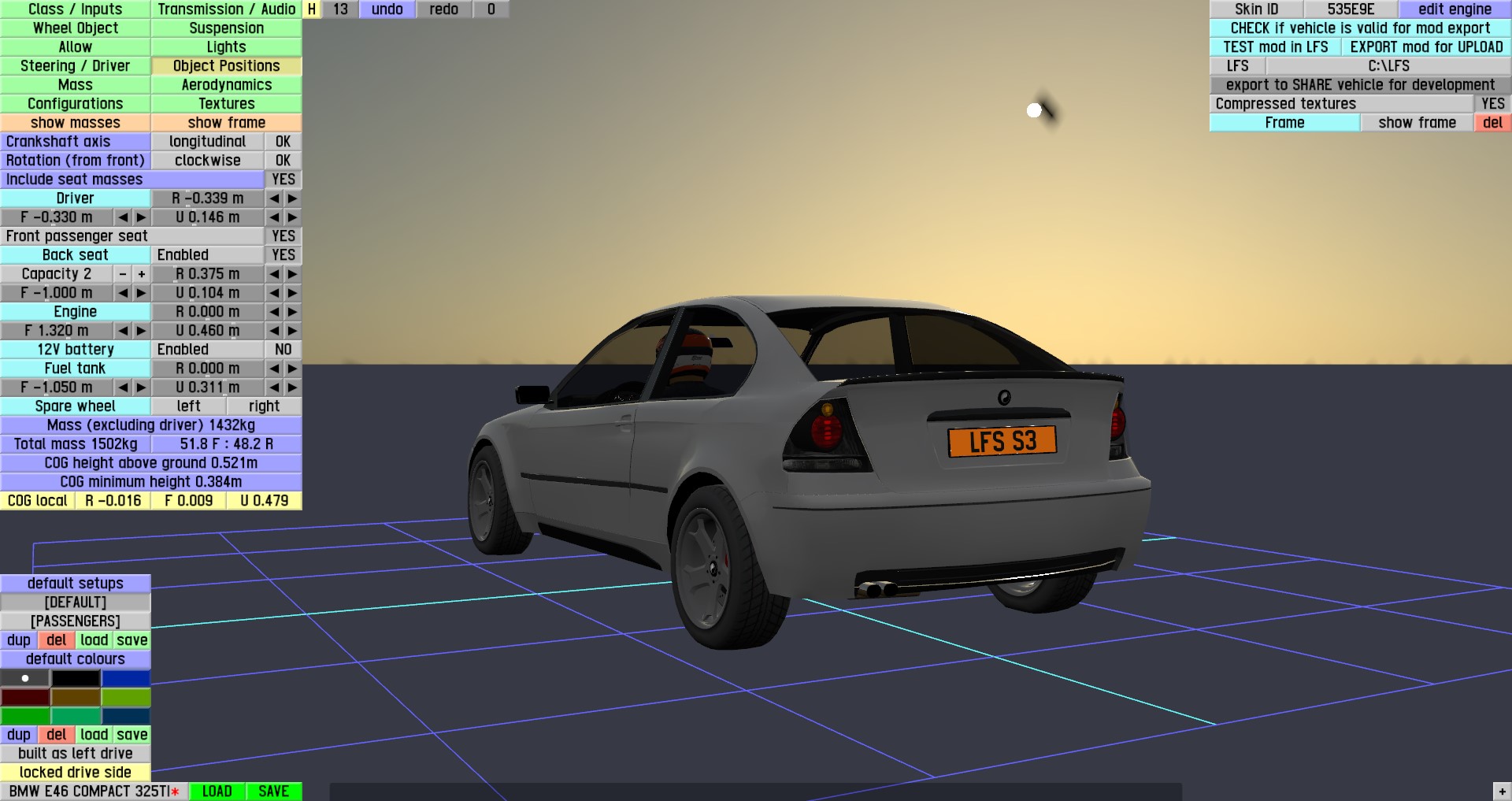This screenshot has height=801, width=1512.
Task: Open the Steering / Driver section
Action: coord(76,66)
